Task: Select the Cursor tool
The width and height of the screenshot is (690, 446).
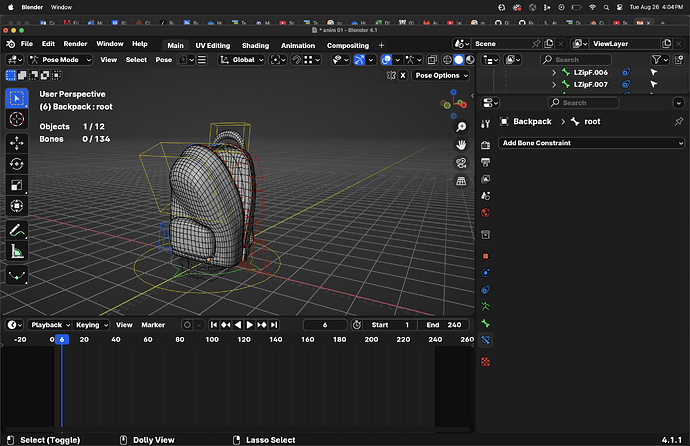Action: tap(17, 119)
